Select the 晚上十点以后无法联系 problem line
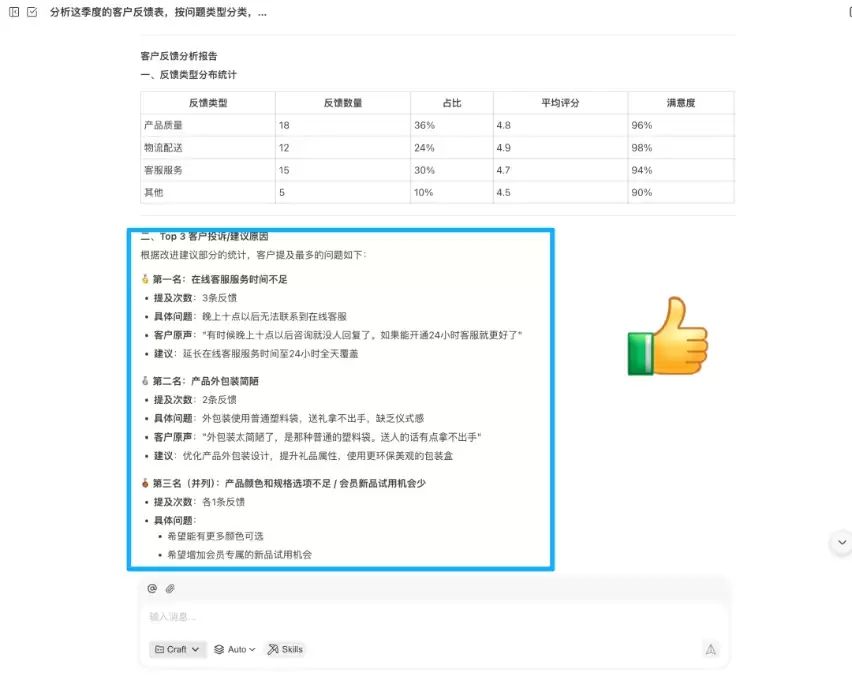This screenshot has width=852, height=677. [x=250, y=316]
